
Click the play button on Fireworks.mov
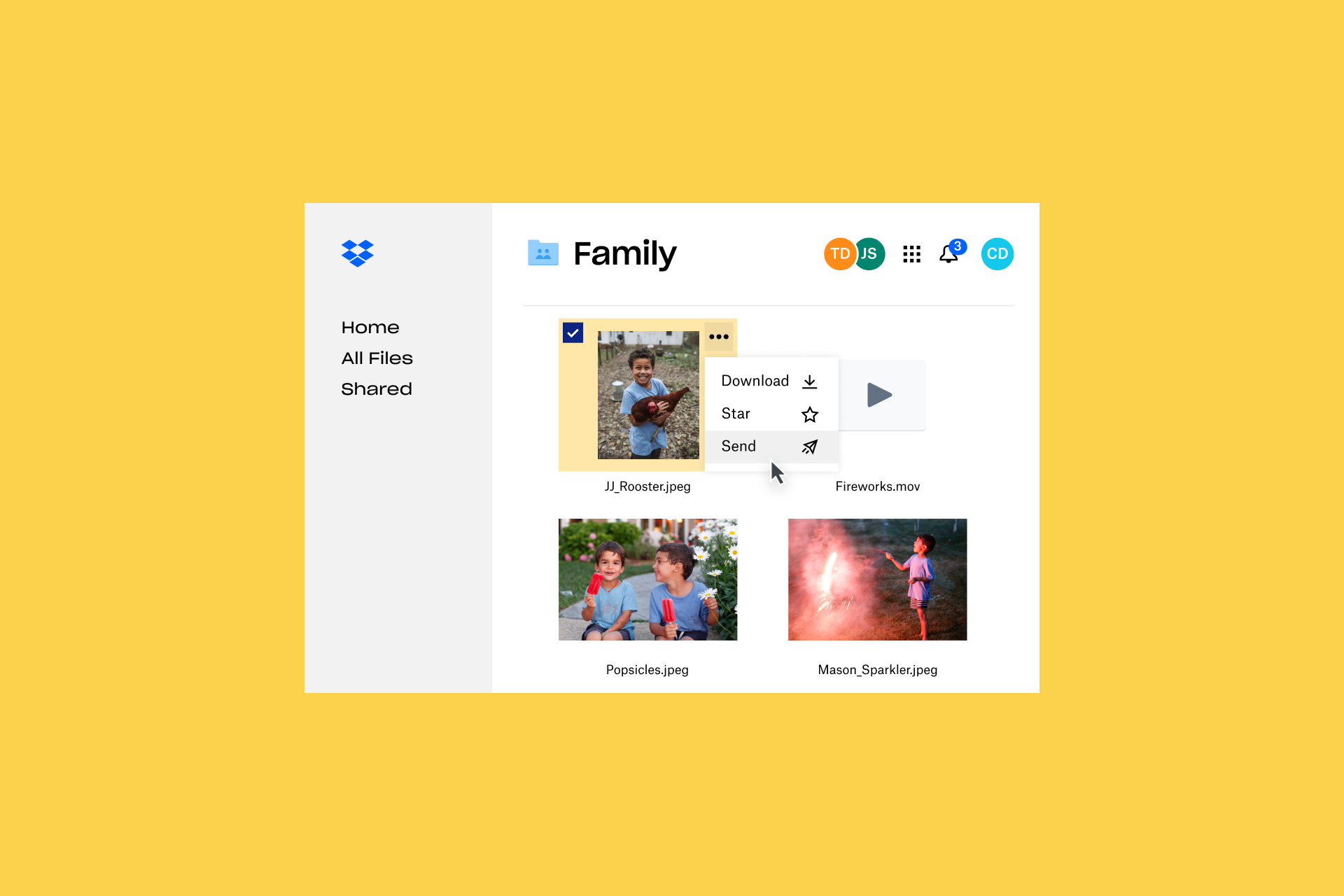coord(878,395)
